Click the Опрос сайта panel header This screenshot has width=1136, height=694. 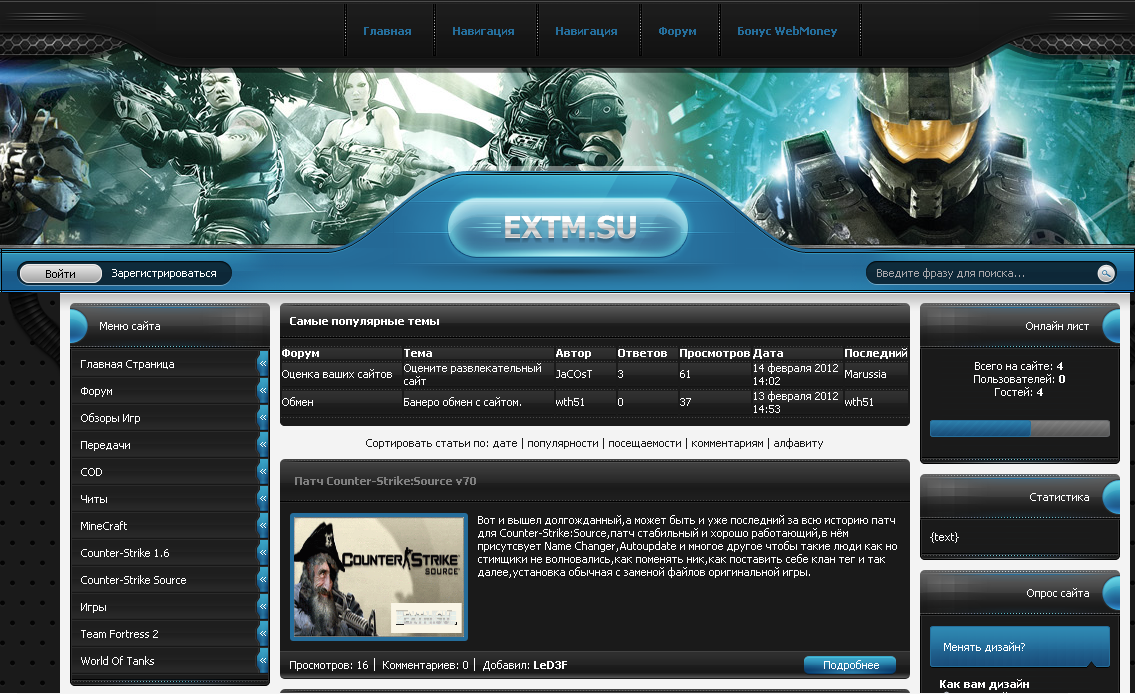point(1019,593)
